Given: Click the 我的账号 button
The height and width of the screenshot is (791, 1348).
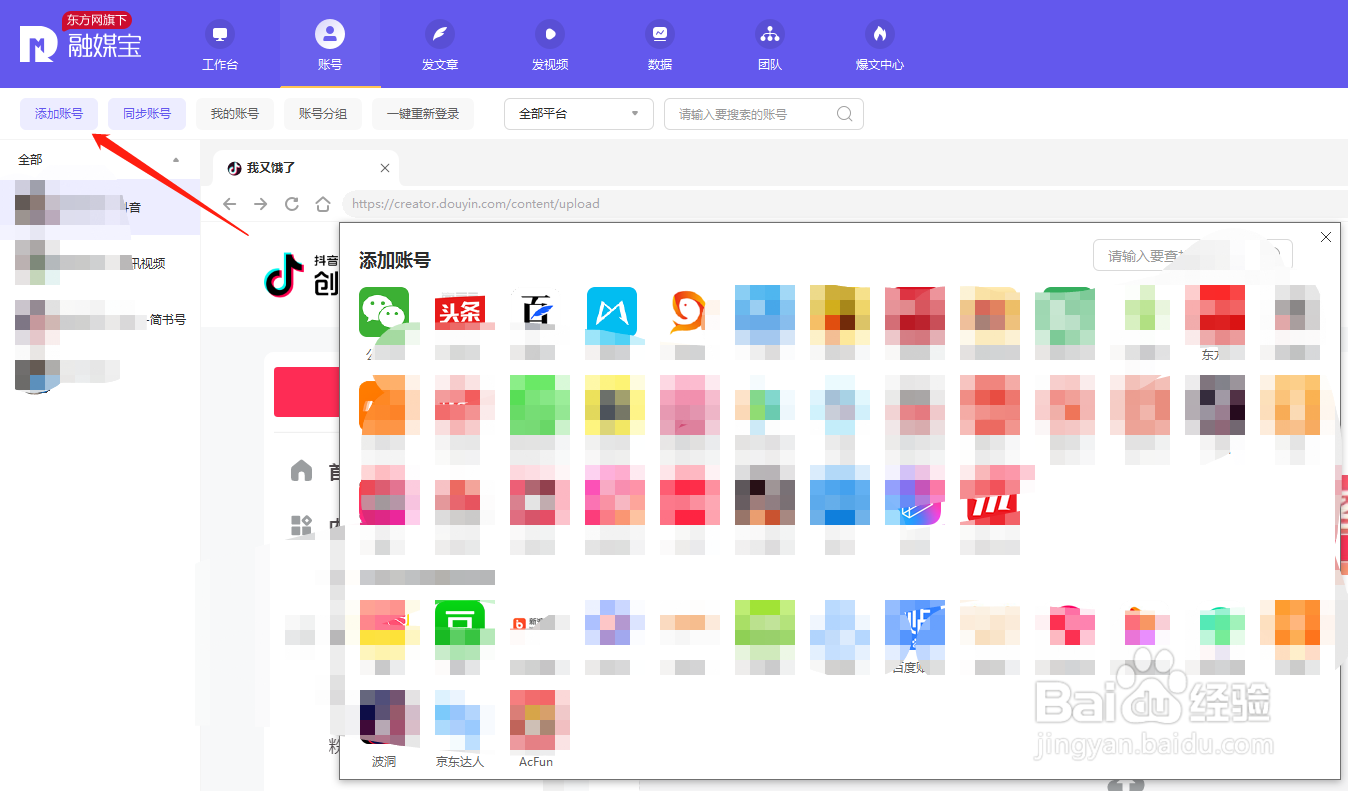Looking at the screenshot, I should coord(235,114).
